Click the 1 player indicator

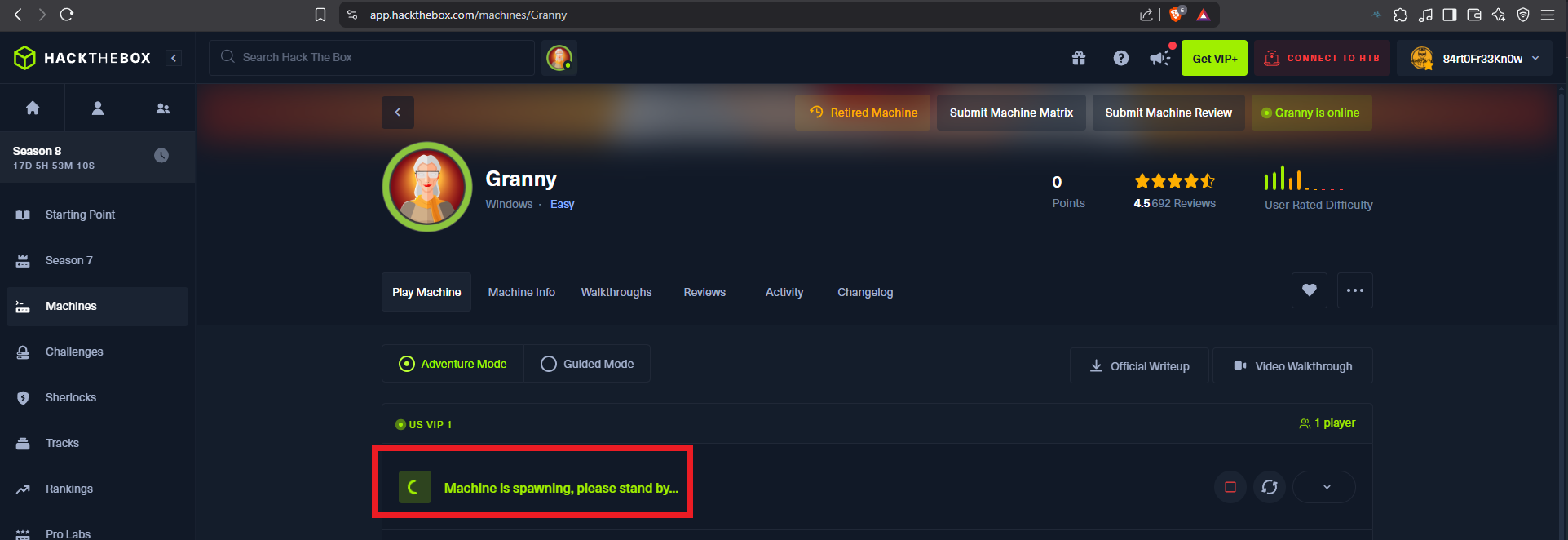[x=1327, y=423]
